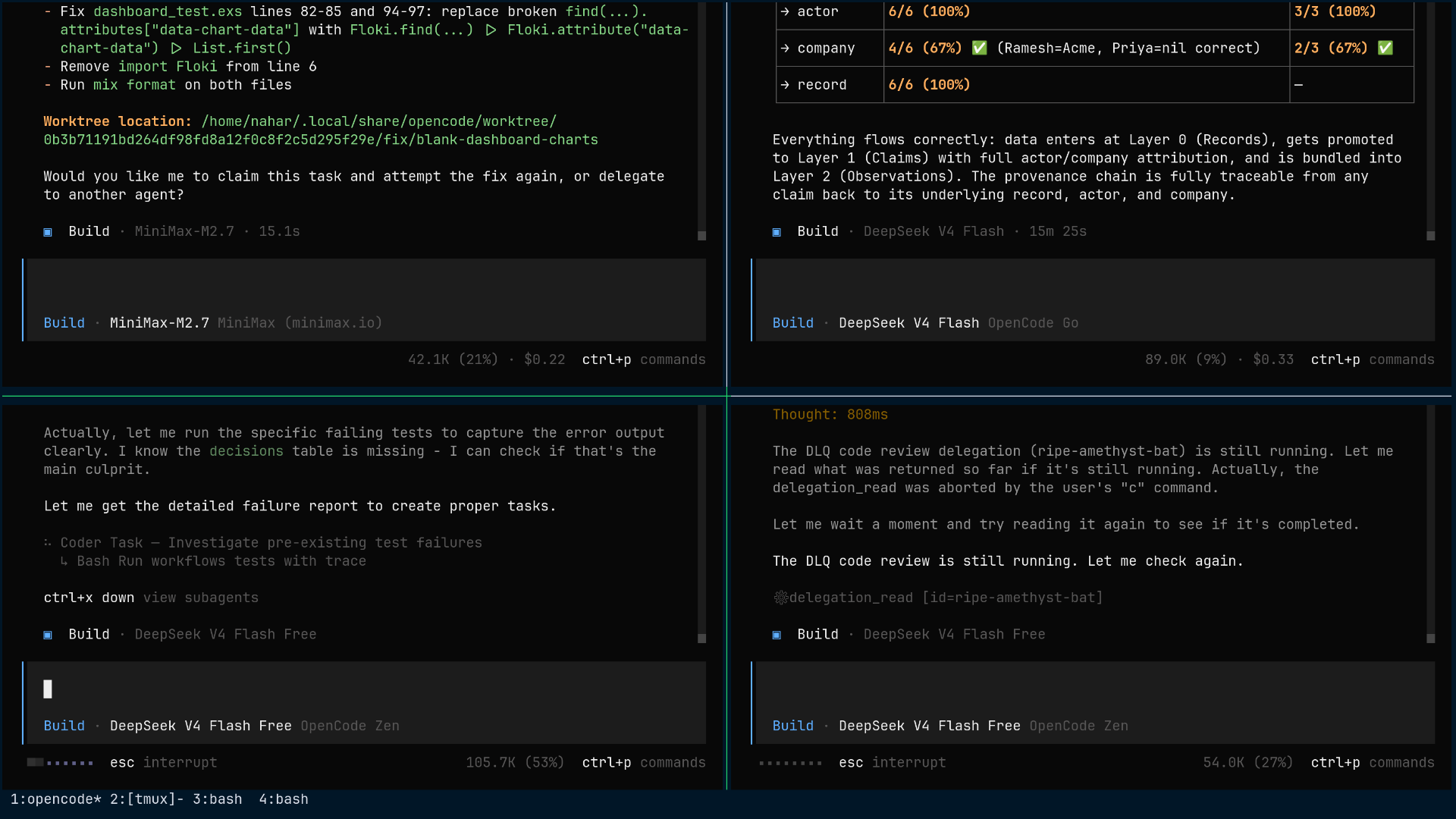1456x819 pixels.
Task: Click ctrl+p commands beside 54.0K (27%)
Action: point(1373,762)
